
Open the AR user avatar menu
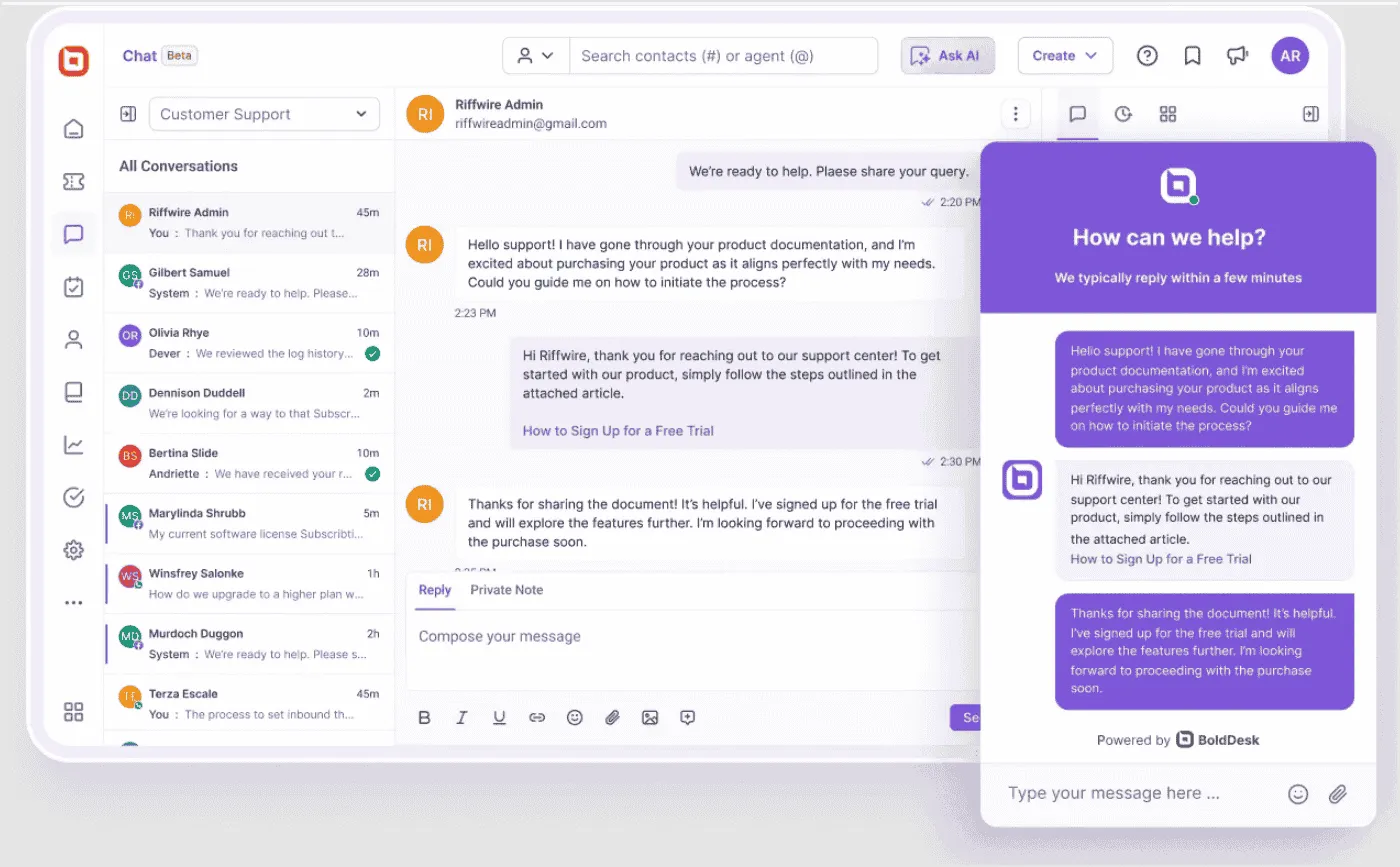point(1290,56)
